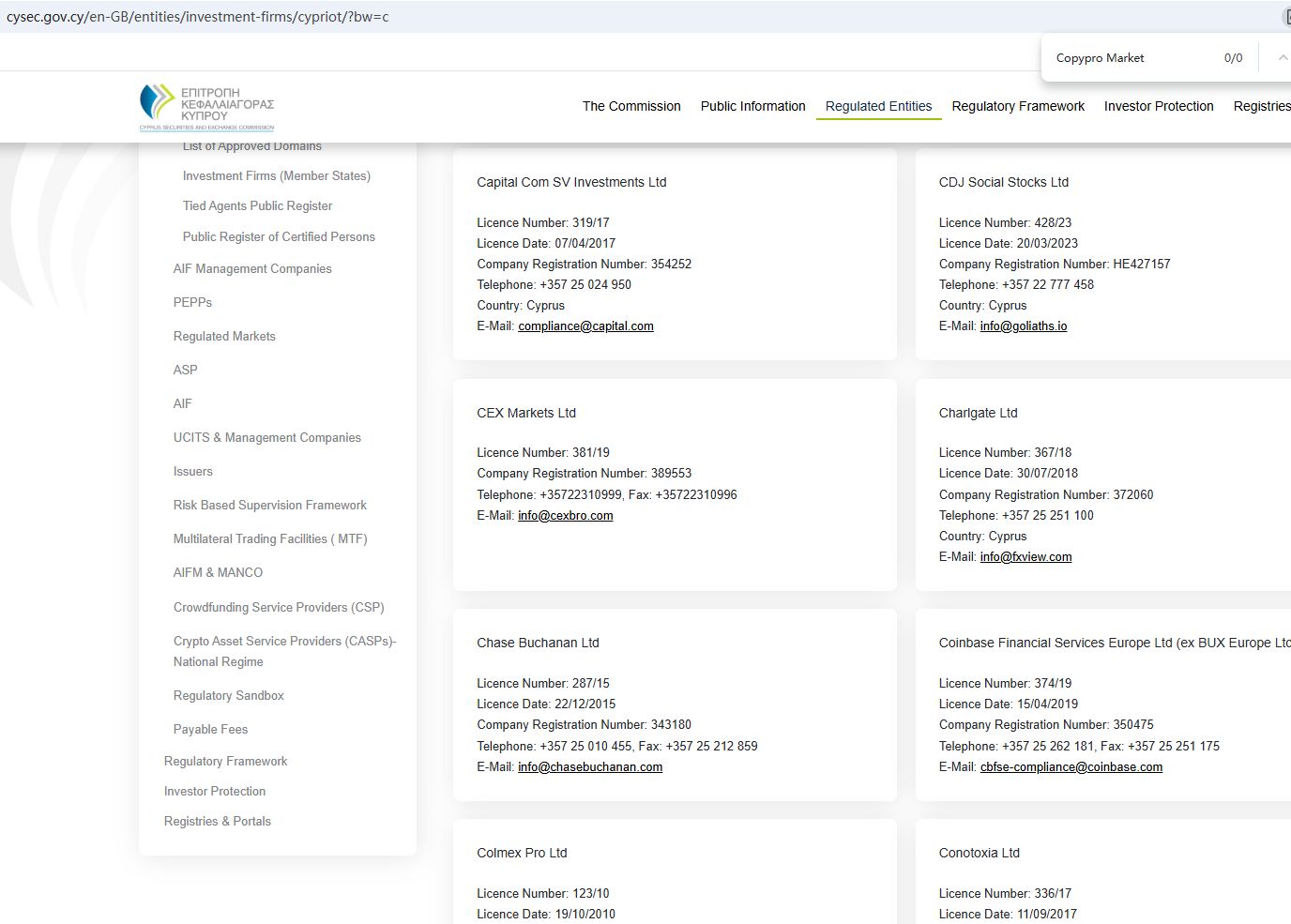
Task: Select Regulated Entities in top navigation
Action: 878,106
